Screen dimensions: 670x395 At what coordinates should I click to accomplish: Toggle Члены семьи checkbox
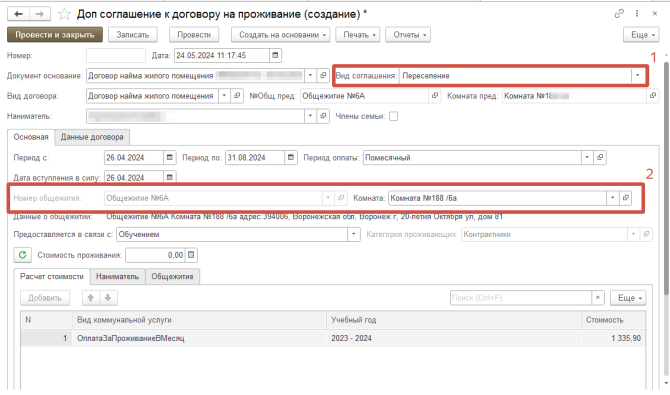pyautogui.click(x=394, y=116)
